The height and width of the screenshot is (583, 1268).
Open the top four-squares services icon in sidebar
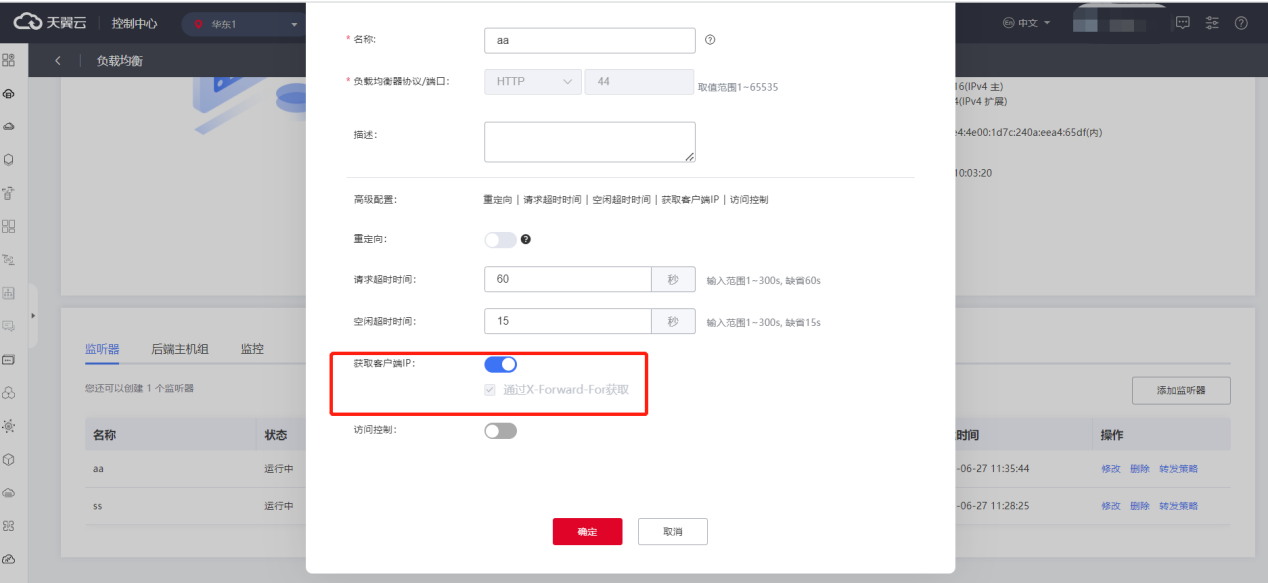[x=9, y=60]
